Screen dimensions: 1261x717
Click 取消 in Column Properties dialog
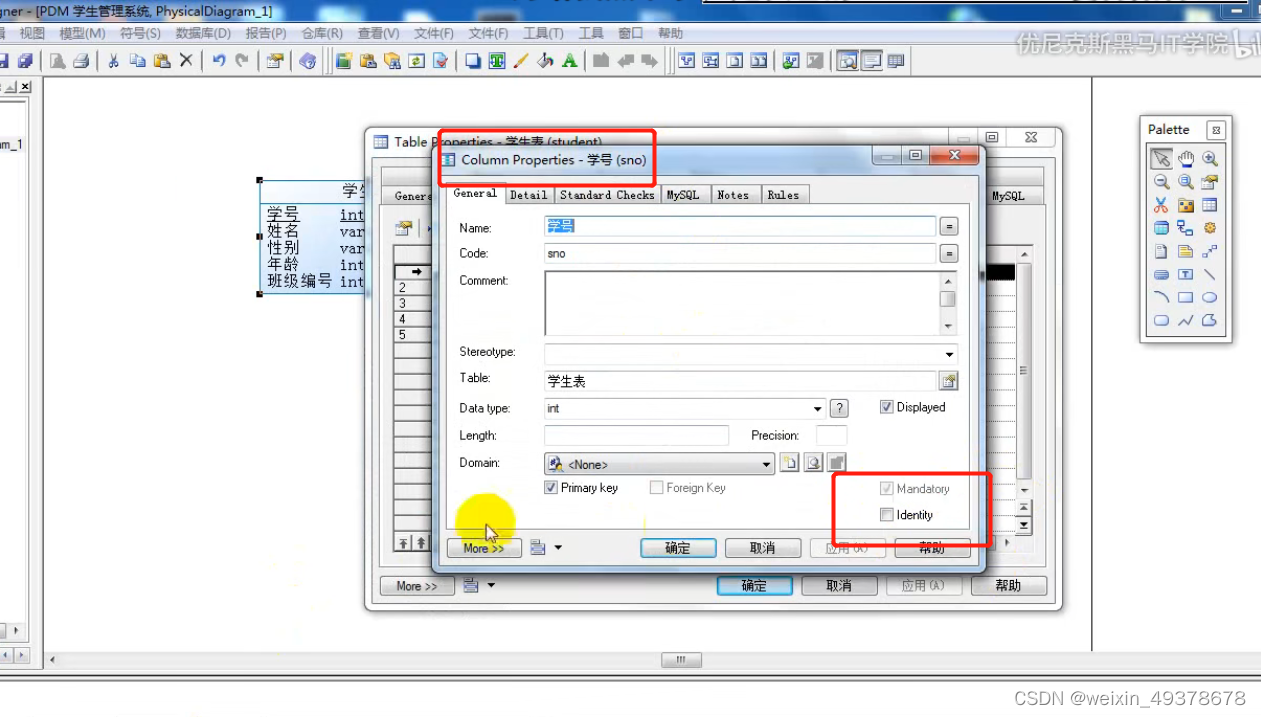tap(763, 548)
